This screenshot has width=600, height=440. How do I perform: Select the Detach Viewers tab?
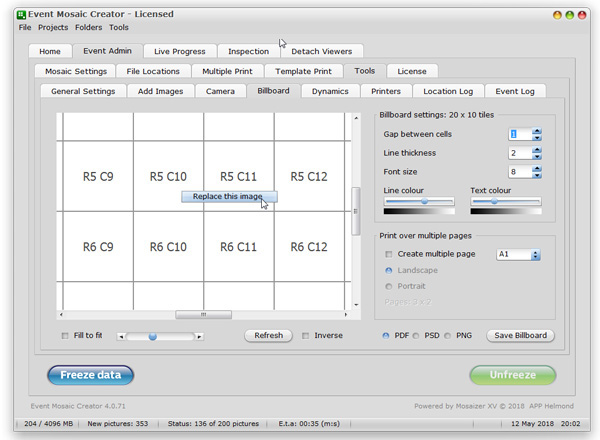[x=321, y=51]
